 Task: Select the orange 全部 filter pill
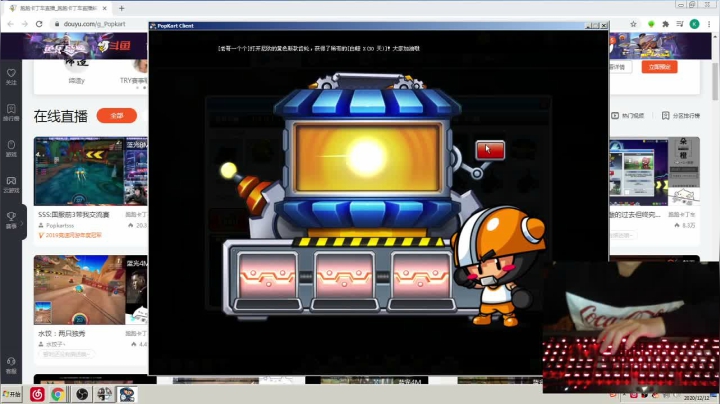point(117,116)
